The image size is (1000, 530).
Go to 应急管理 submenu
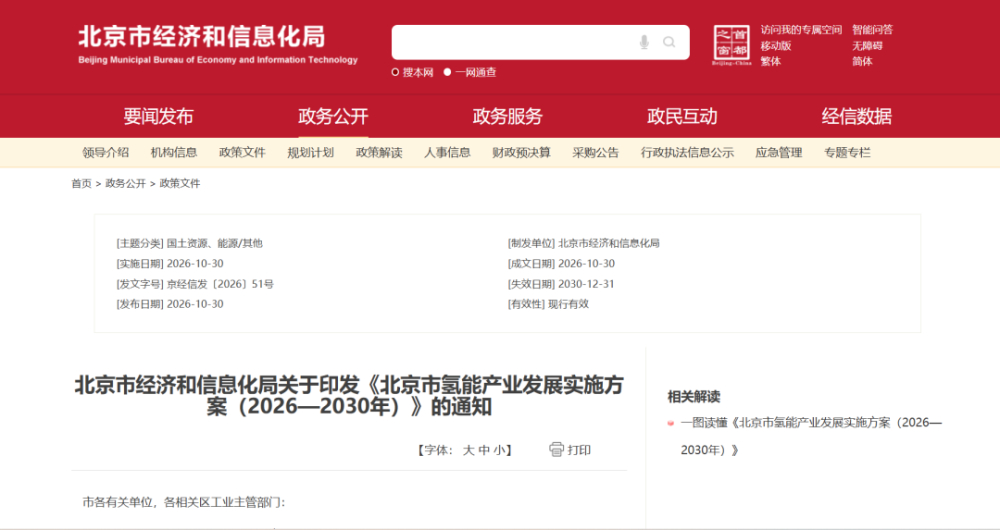pyautogui.click(x=779, y=152)
